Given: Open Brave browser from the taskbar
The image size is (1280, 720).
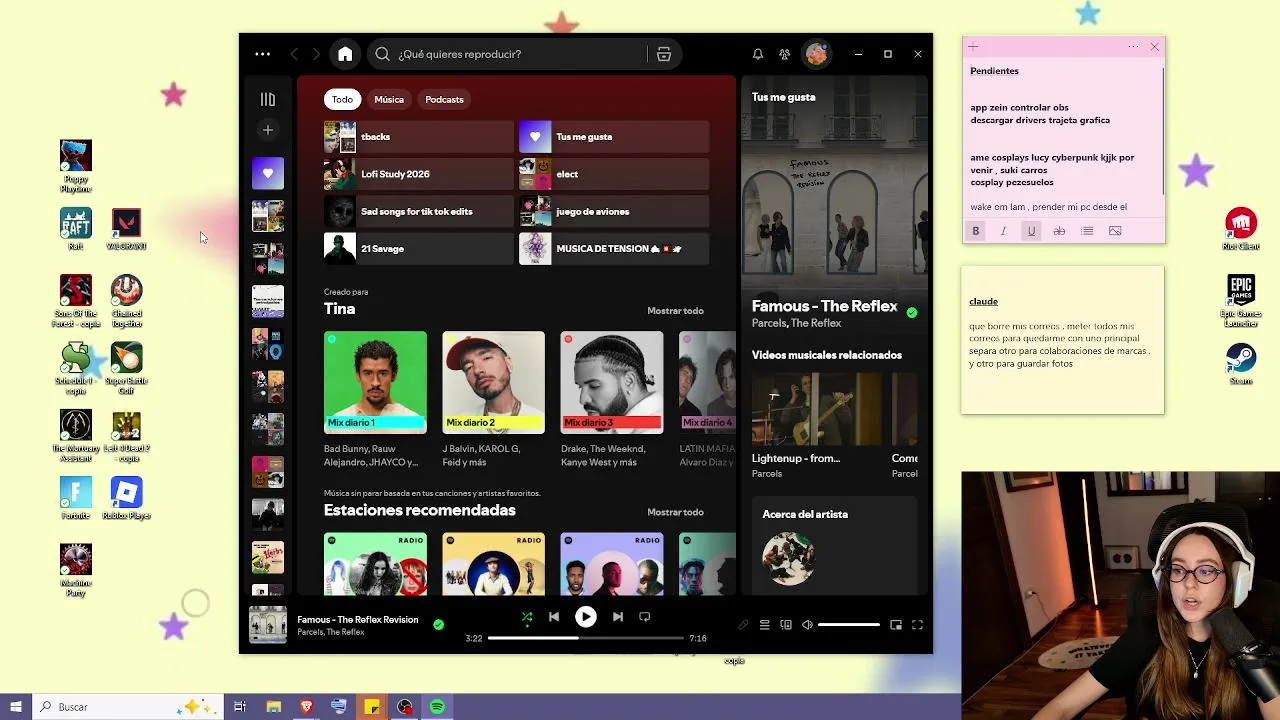Looking at the screenshot, I should point(306,707).
